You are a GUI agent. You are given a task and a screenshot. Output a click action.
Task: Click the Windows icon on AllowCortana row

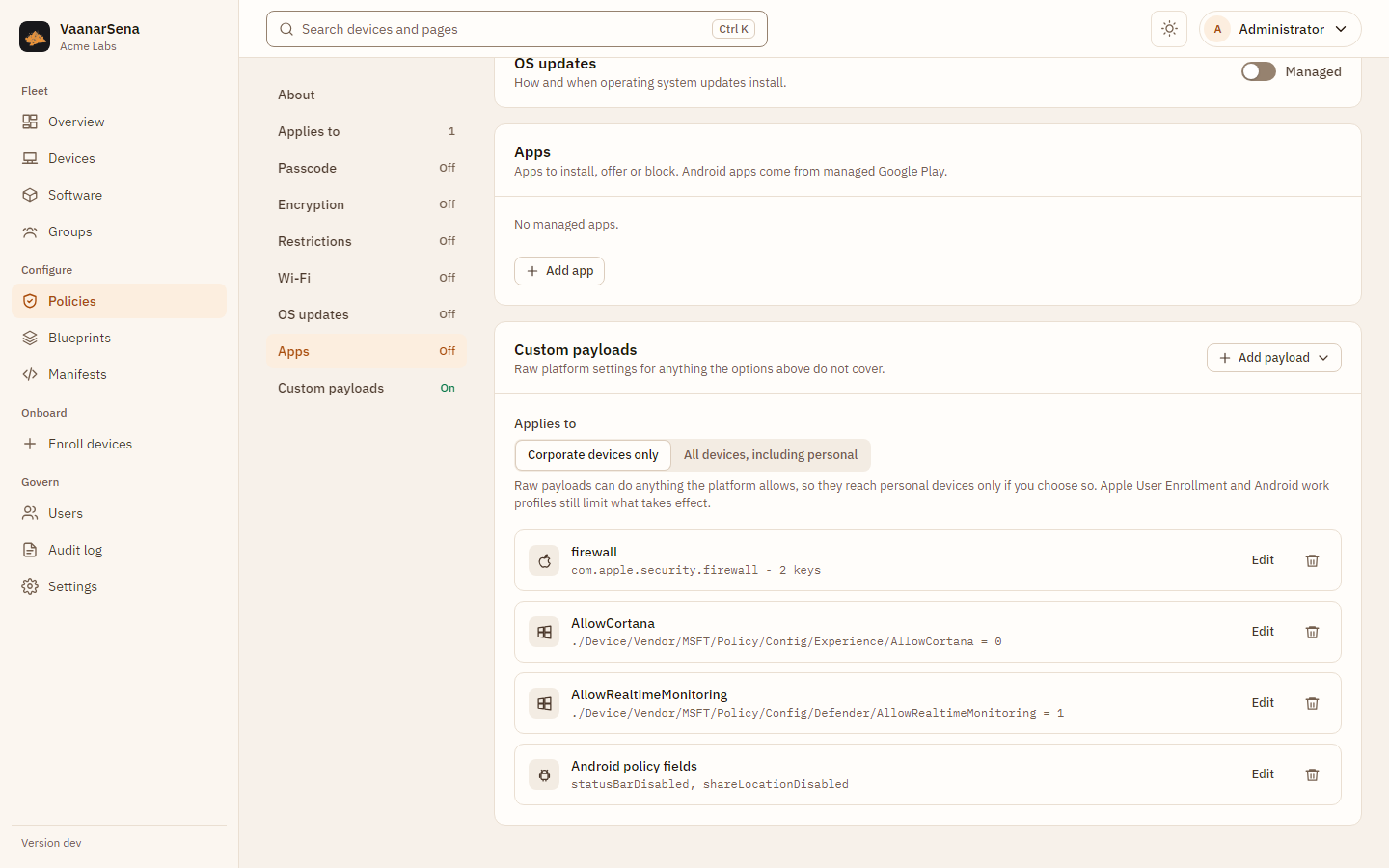544,632
